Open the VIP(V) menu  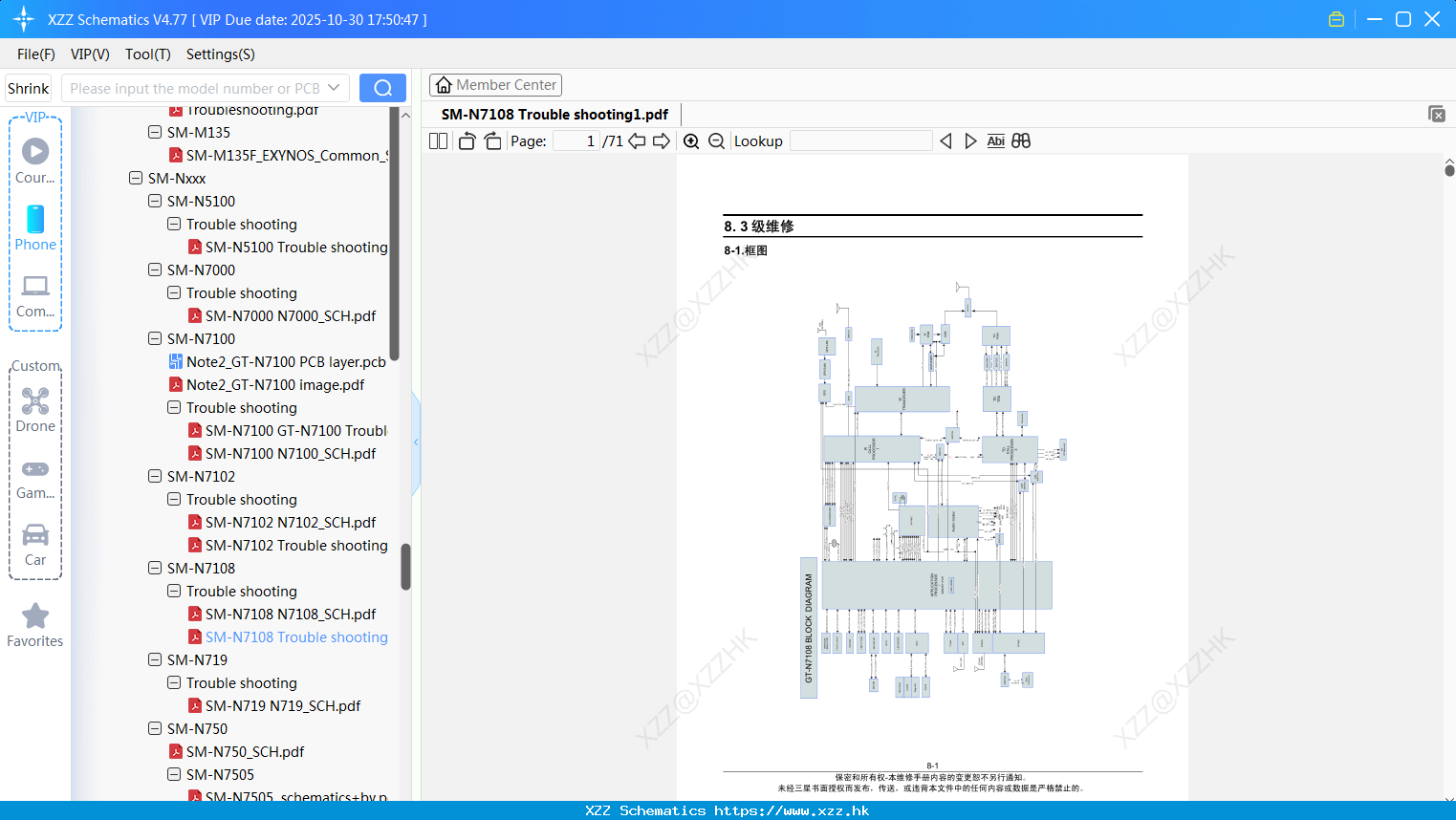90,54
